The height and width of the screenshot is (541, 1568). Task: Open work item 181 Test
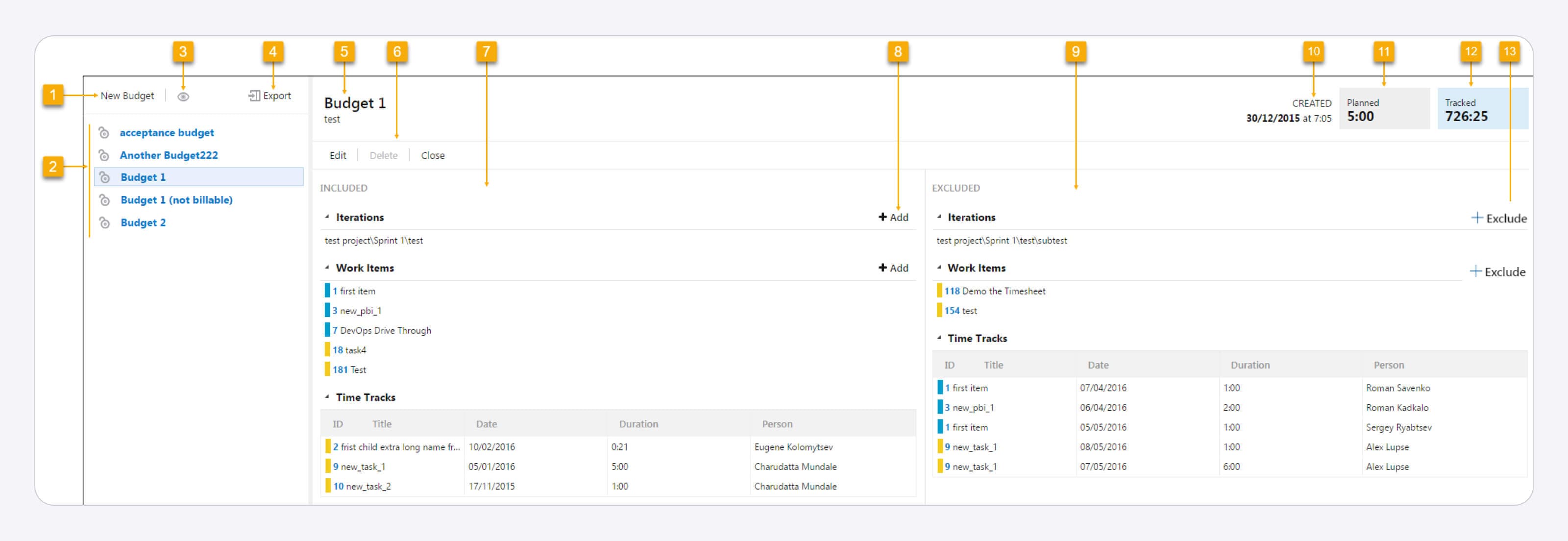click(x=349, y=369)
